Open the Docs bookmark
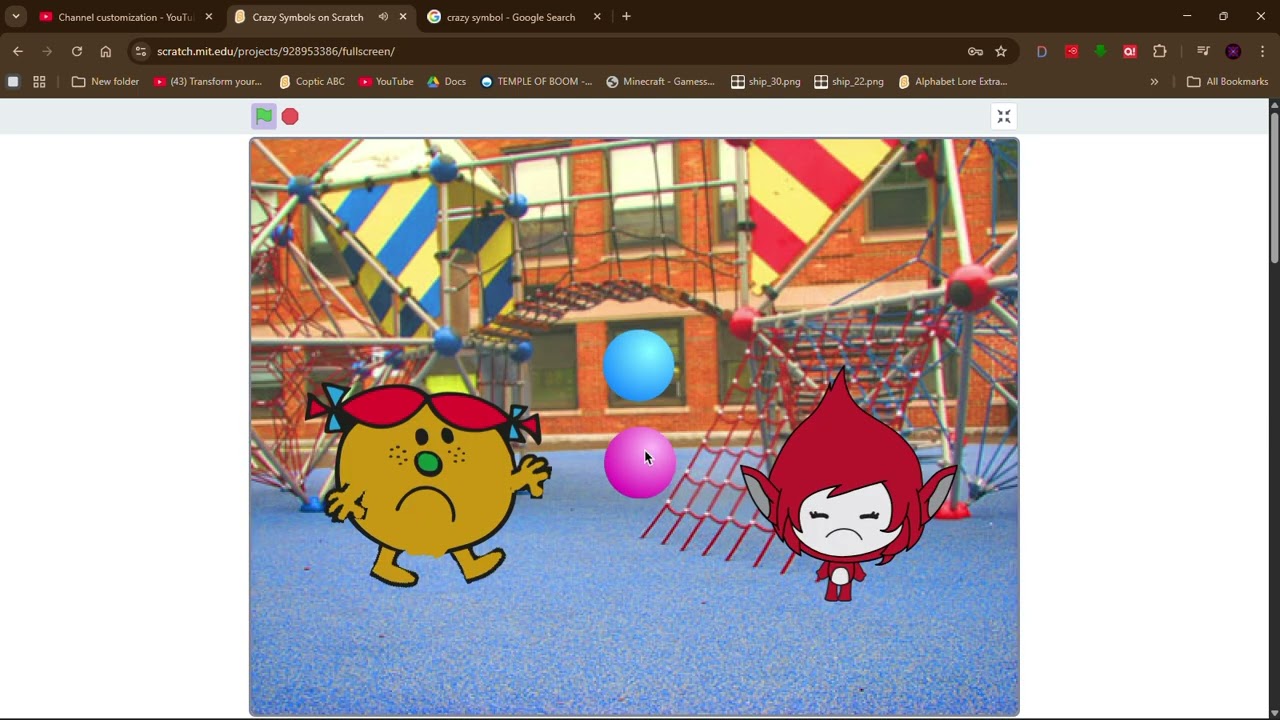This screenshot has width=1280, height=720. tap(446, 82)
